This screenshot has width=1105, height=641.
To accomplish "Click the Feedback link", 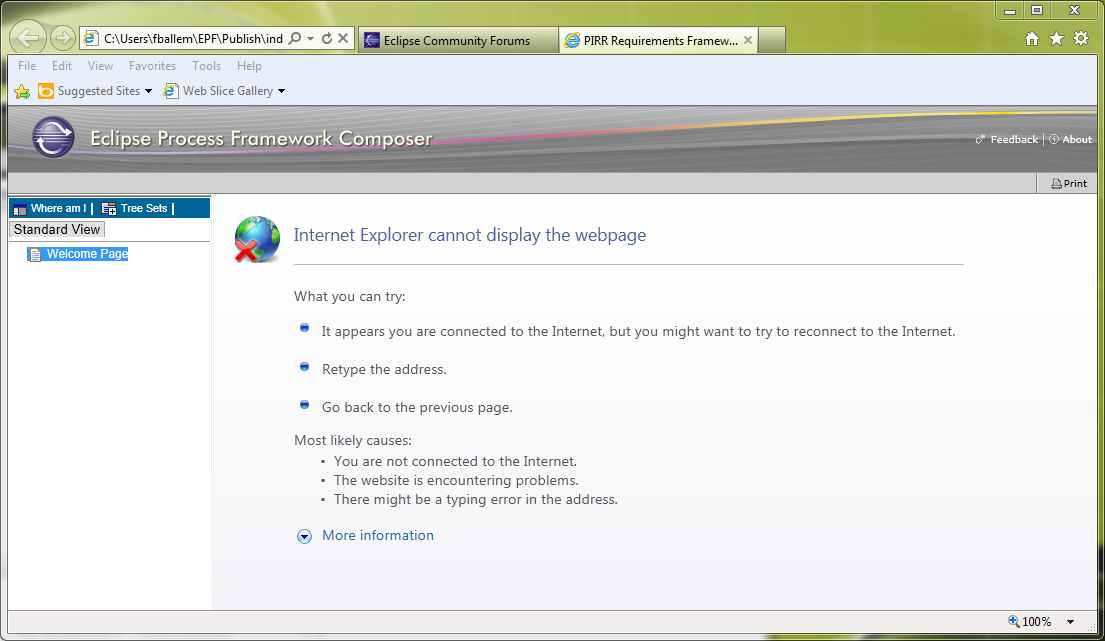I will pyautogui.click(x=1014, y=139).
